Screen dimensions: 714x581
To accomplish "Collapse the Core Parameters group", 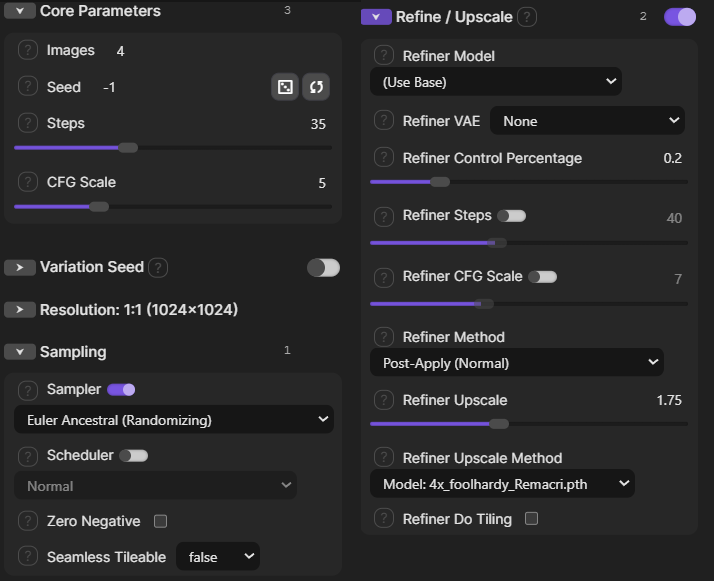I will [20, 10].
